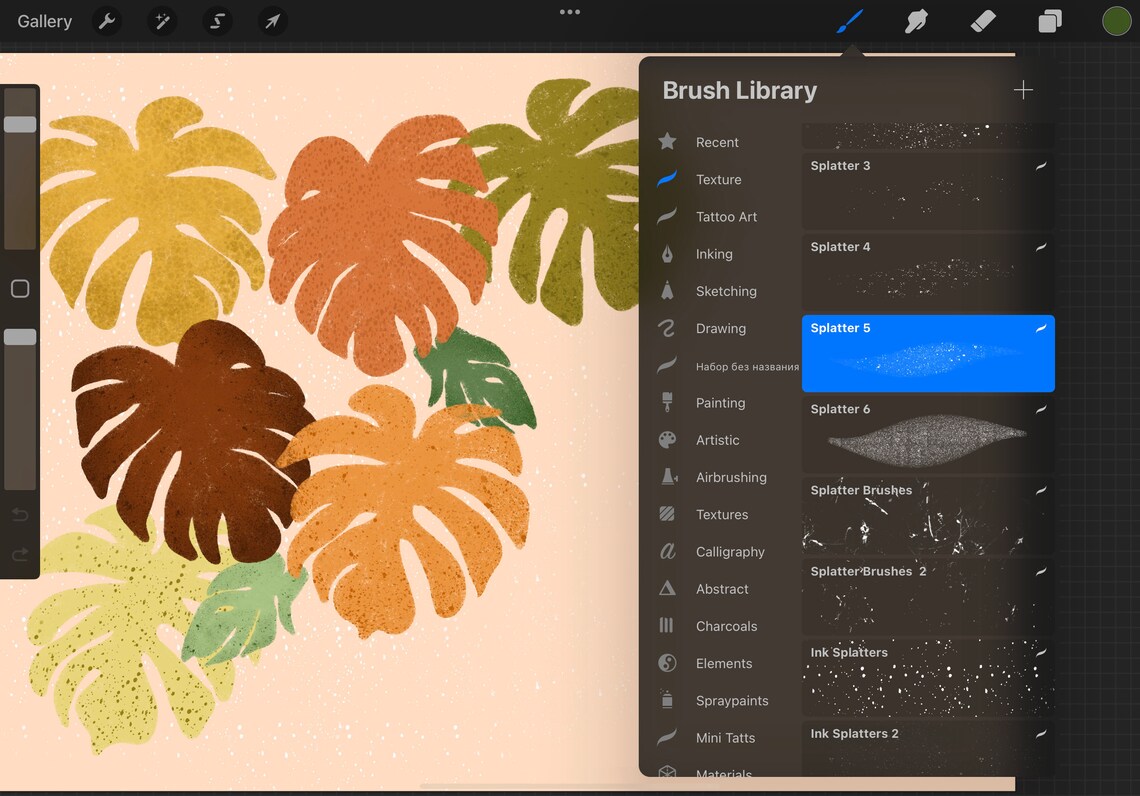
Task: Select the Selection tool in the toolbar
Action: [217, 21]
